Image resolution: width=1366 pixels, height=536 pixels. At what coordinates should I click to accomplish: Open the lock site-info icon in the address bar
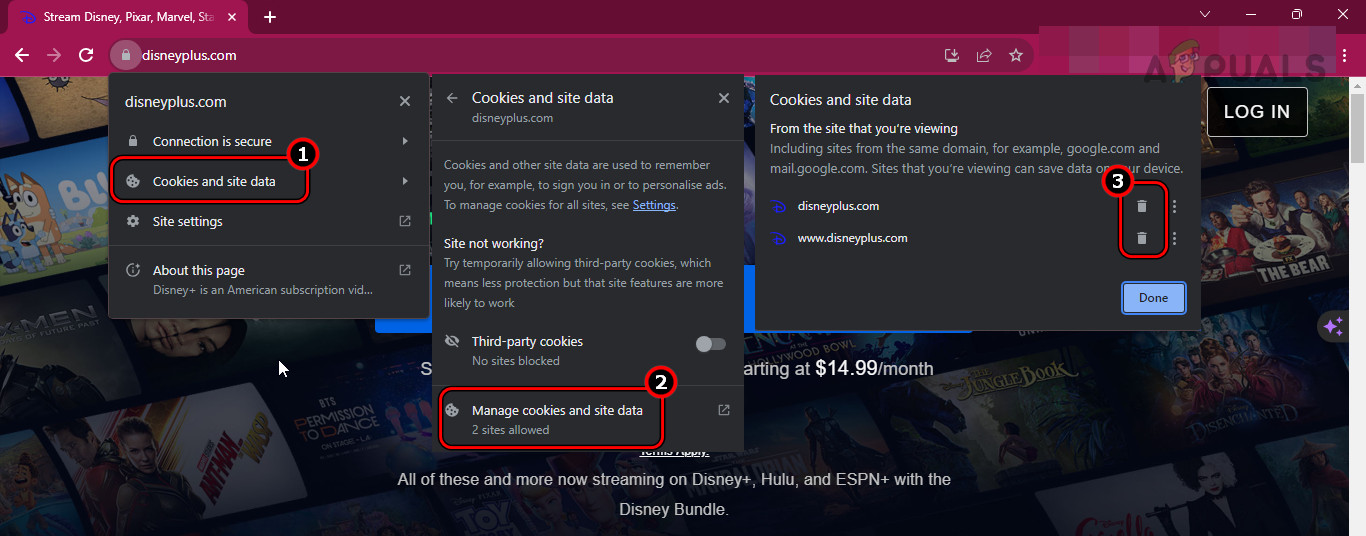click(125, 55)
